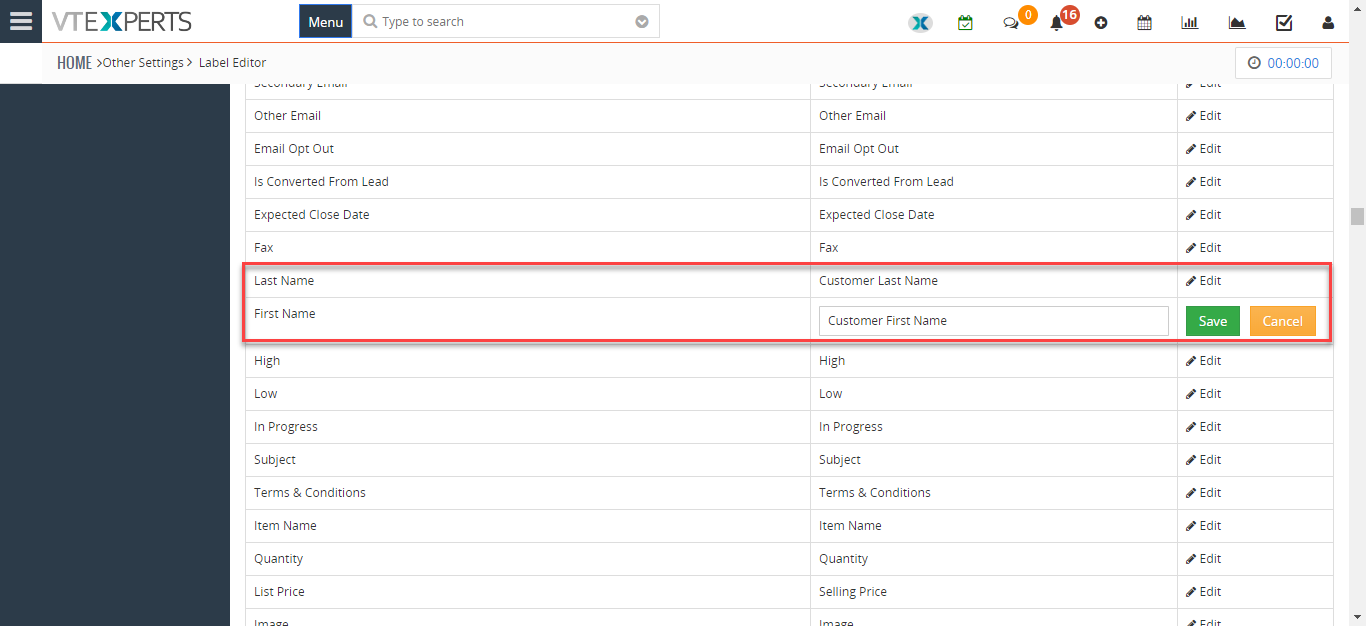Open the area chart dashboard icon
Viewport: 1366px width, 626px height.
click(1237, 22)
